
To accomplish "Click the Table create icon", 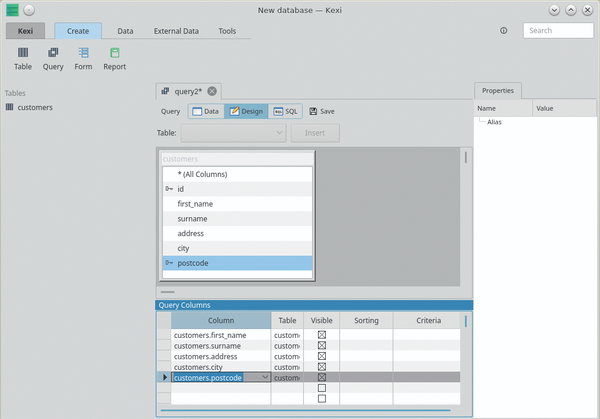I will coord(23,52).
